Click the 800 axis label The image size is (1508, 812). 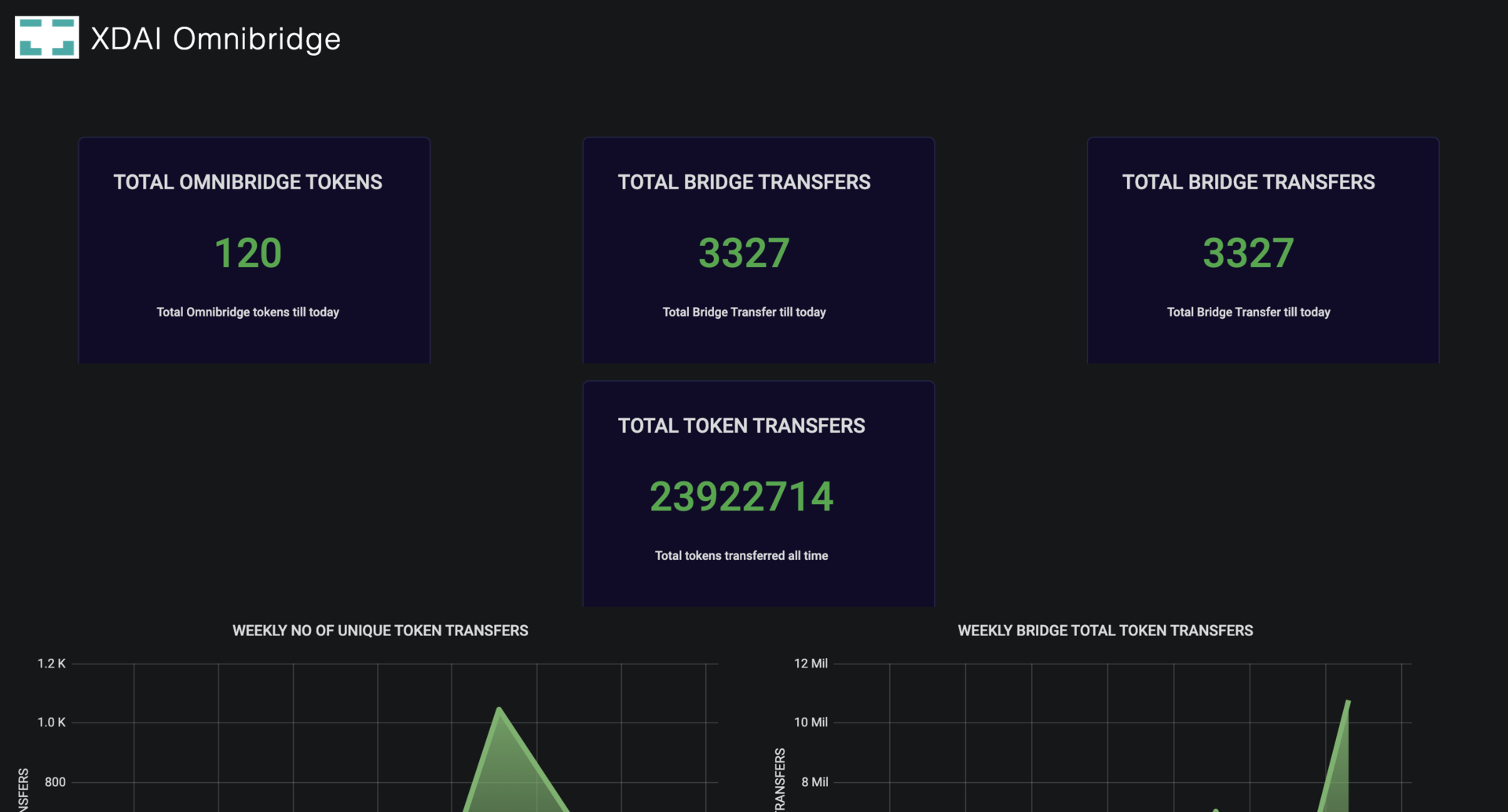tap(55, 782)
